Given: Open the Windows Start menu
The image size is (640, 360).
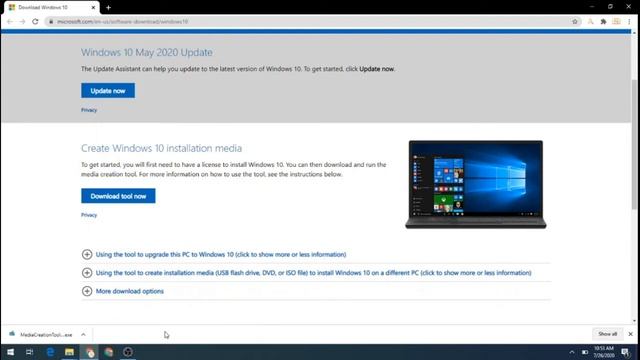Looking at the screenshot, I should (x=11, y=352).
